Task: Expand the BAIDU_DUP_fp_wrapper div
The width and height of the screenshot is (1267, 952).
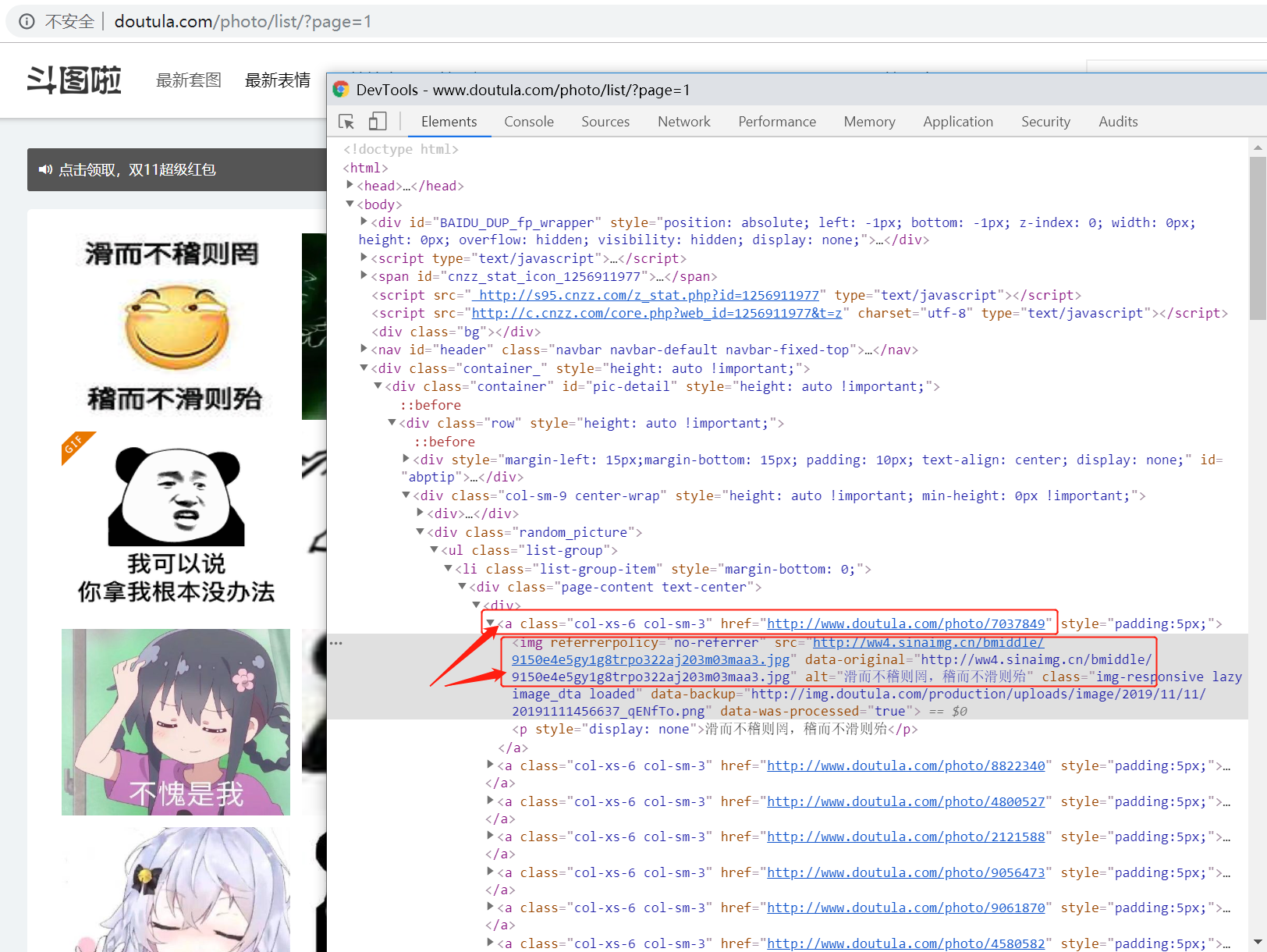Action: pos(364,222)
